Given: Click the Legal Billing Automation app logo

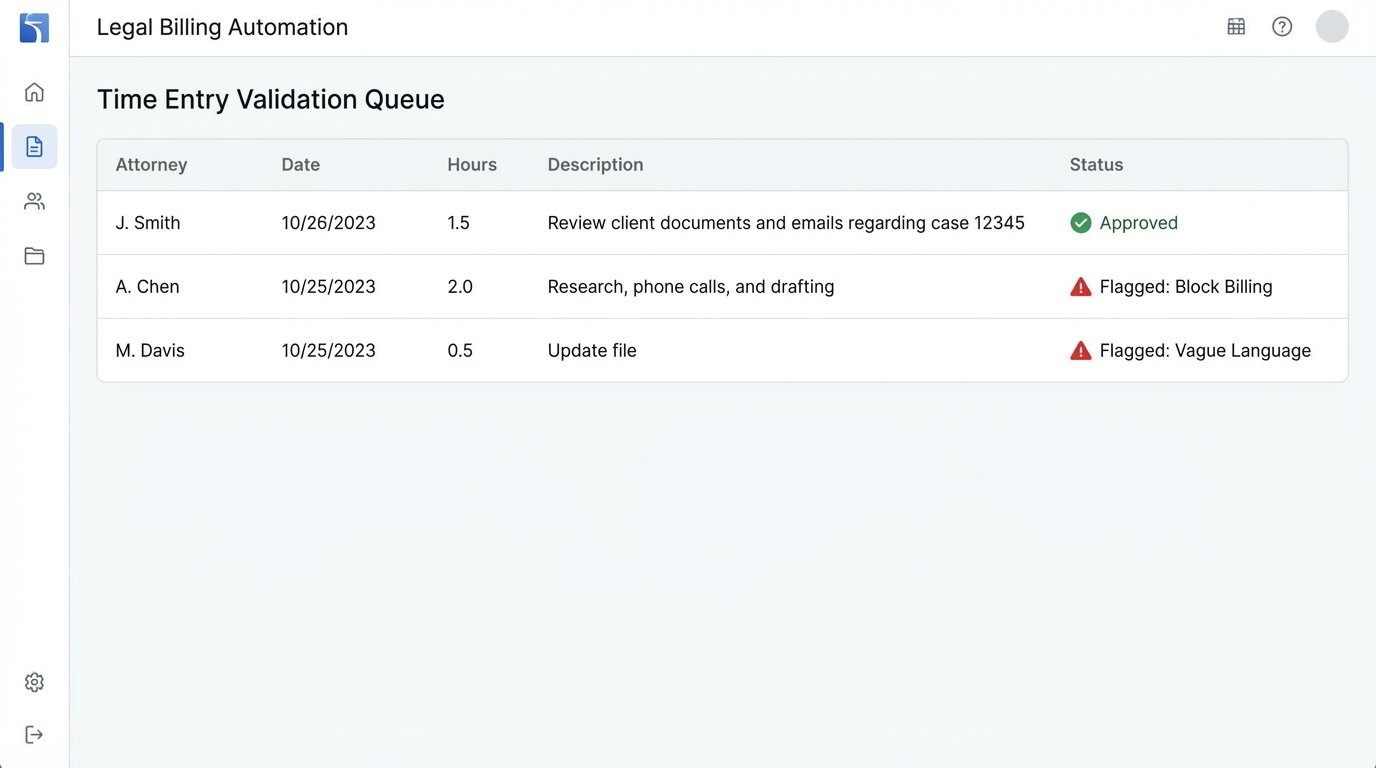Looking at the screenshot, I should click(x=33, y=27).
